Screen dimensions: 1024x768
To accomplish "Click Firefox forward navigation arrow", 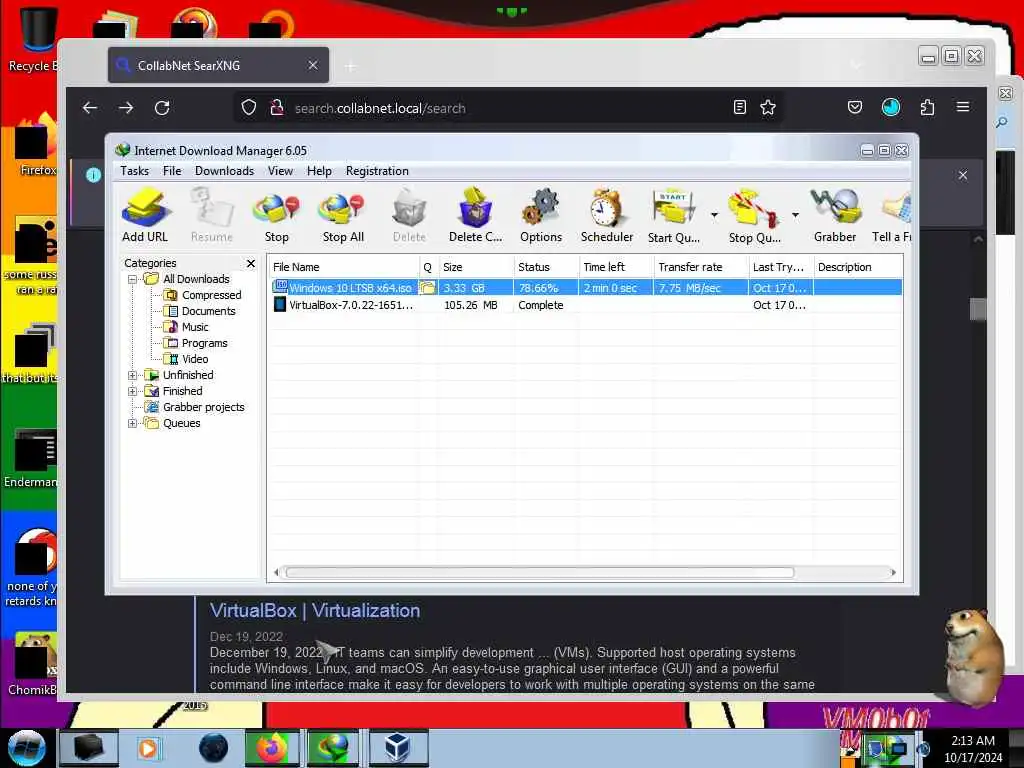I will coord(126,108).
